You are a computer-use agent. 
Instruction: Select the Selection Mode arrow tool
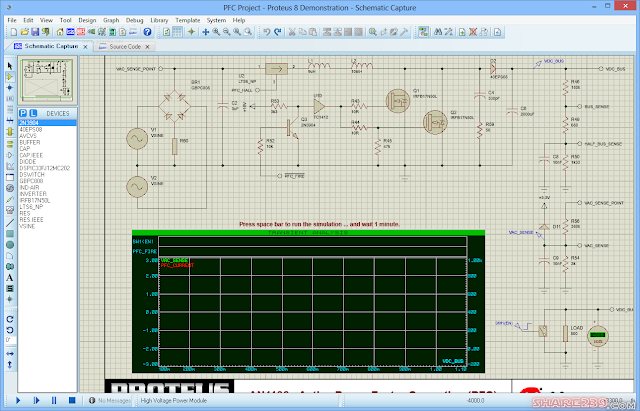[9, 65]
